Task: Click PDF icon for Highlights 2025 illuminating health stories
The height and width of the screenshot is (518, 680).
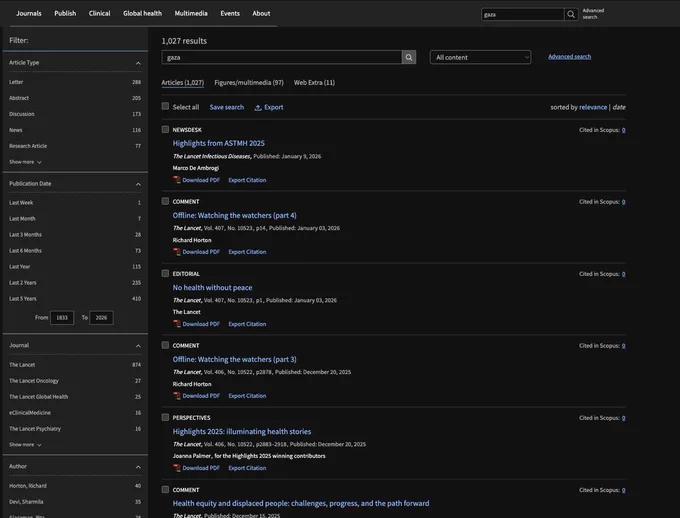Action: pos(177,468)
